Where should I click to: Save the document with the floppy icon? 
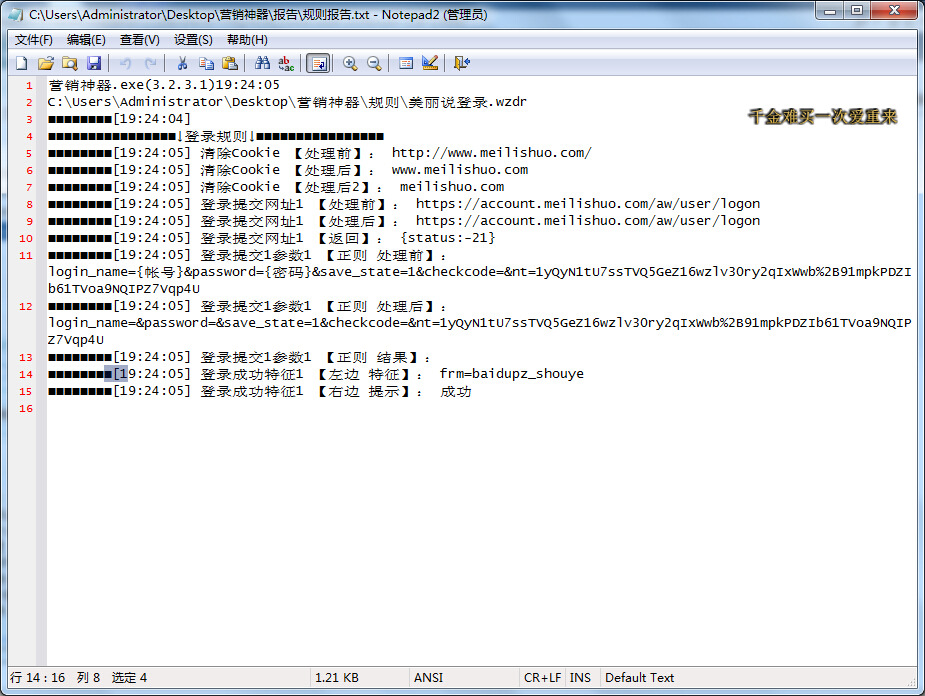coord(94,63)
